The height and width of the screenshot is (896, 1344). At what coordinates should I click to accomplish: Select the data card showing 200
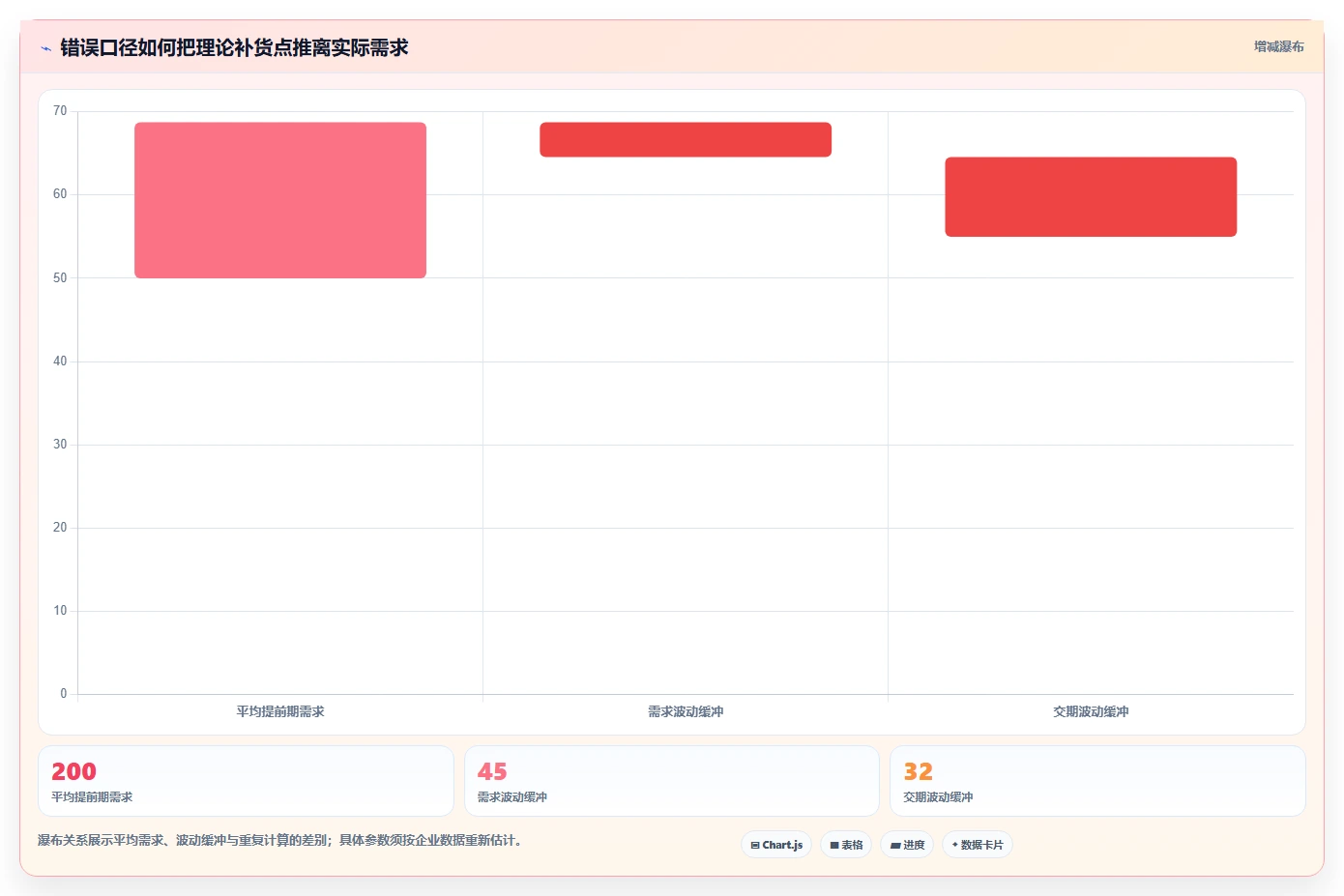click(246, 781)
